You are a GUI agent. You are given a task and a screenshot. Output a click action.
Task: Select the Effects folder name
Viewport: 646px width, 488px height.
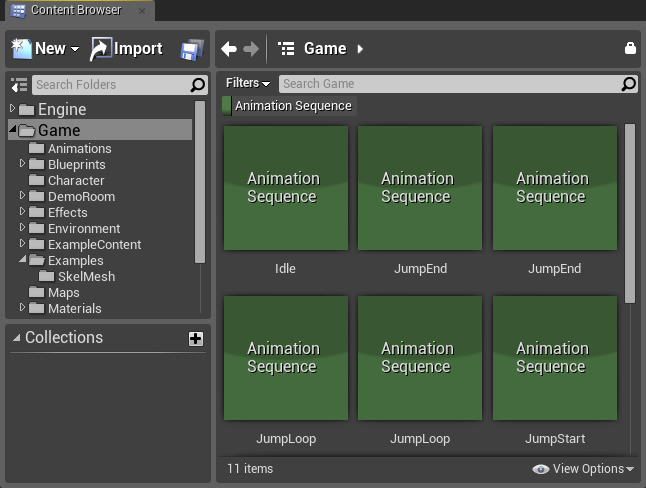point(68,213)
